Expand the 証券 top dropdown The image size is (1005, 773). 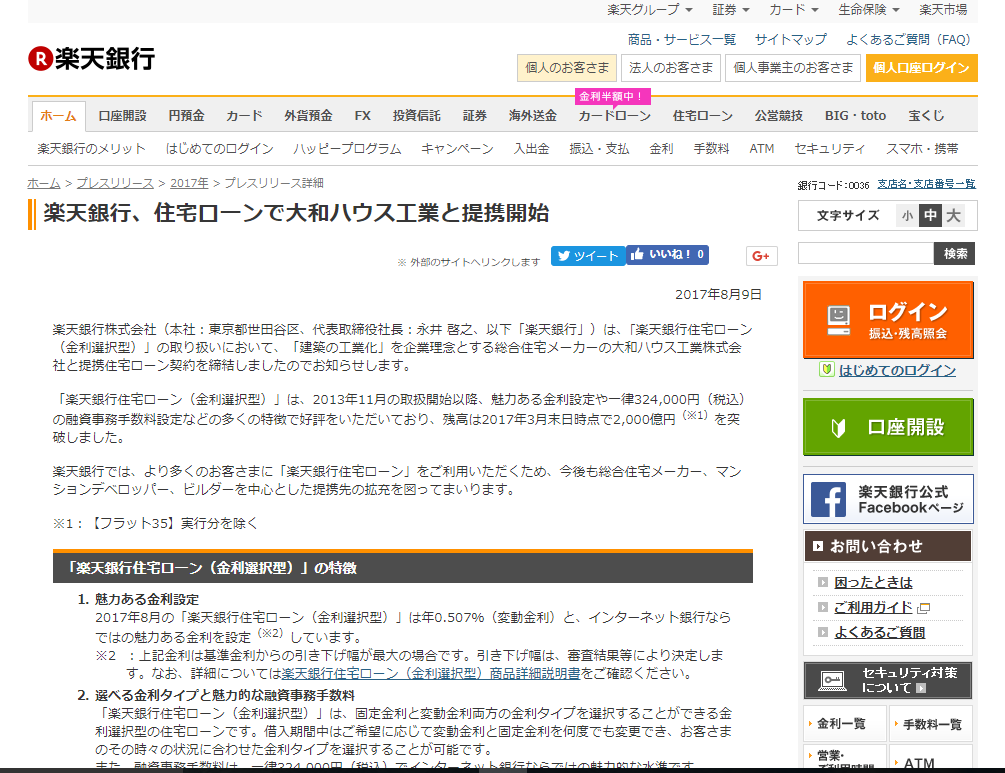[731, 10]
